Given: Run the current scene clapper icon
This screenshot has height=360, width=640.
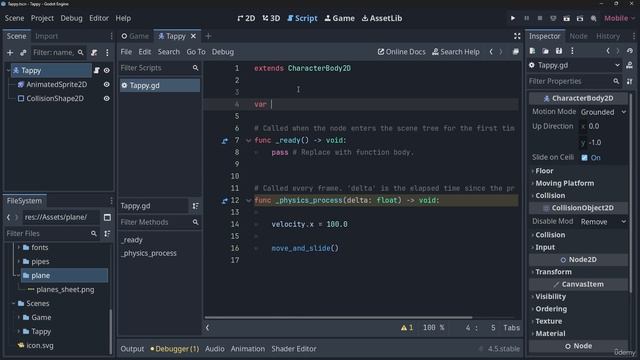Looking at the screenshot, I should pyautogui.click(x=567, y=18).
